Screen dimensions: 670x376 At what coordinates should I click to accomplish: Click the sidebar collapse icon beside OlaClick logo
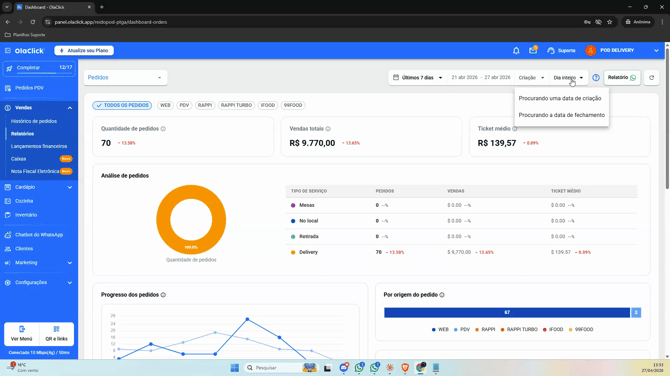pyautogui.click(x=8, y=50)
